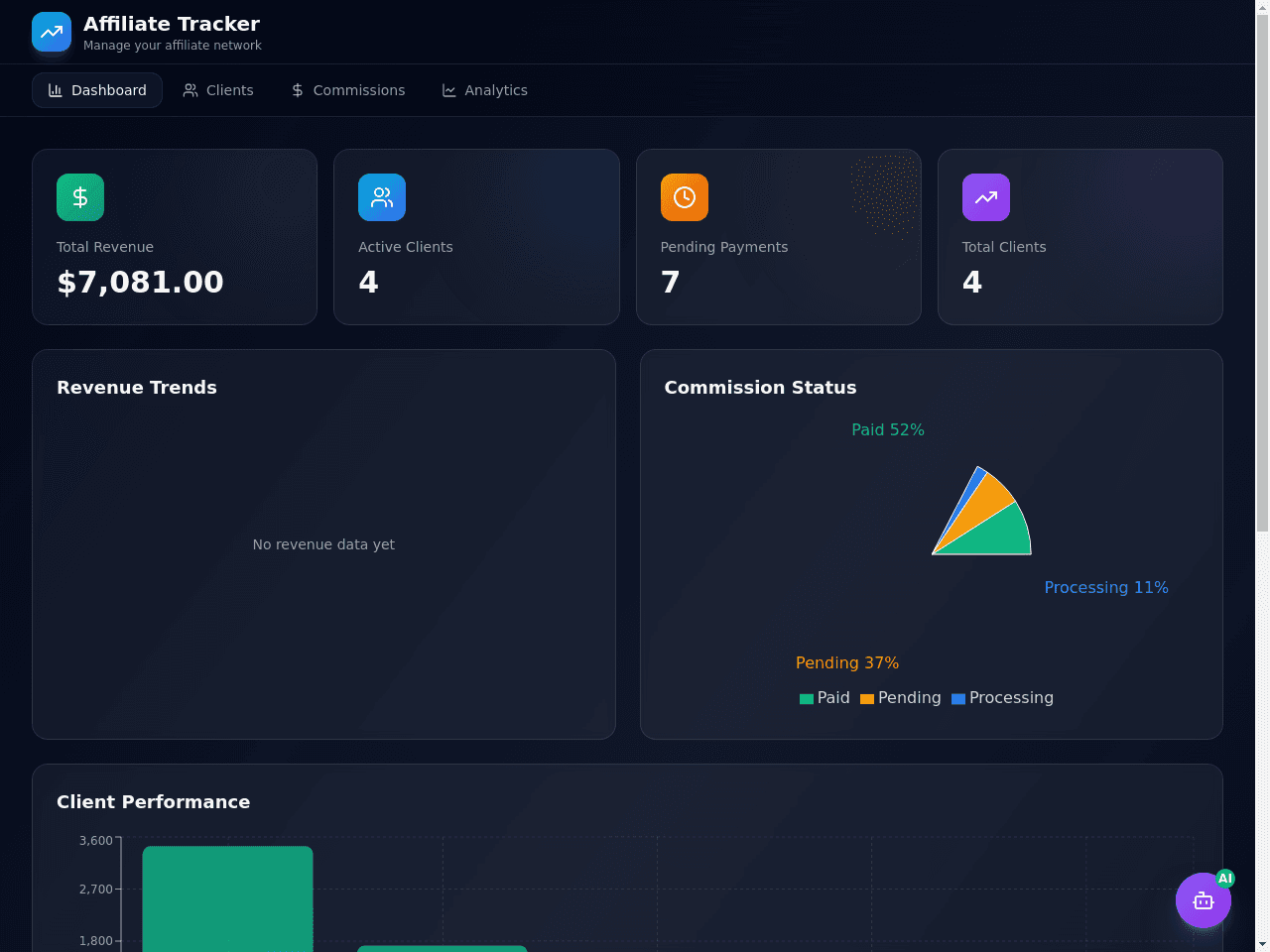Image resolution: width=1270 pixels, height=952 pixels.
Task: Open the Analytics tab
Action: [x=484, y=90]
